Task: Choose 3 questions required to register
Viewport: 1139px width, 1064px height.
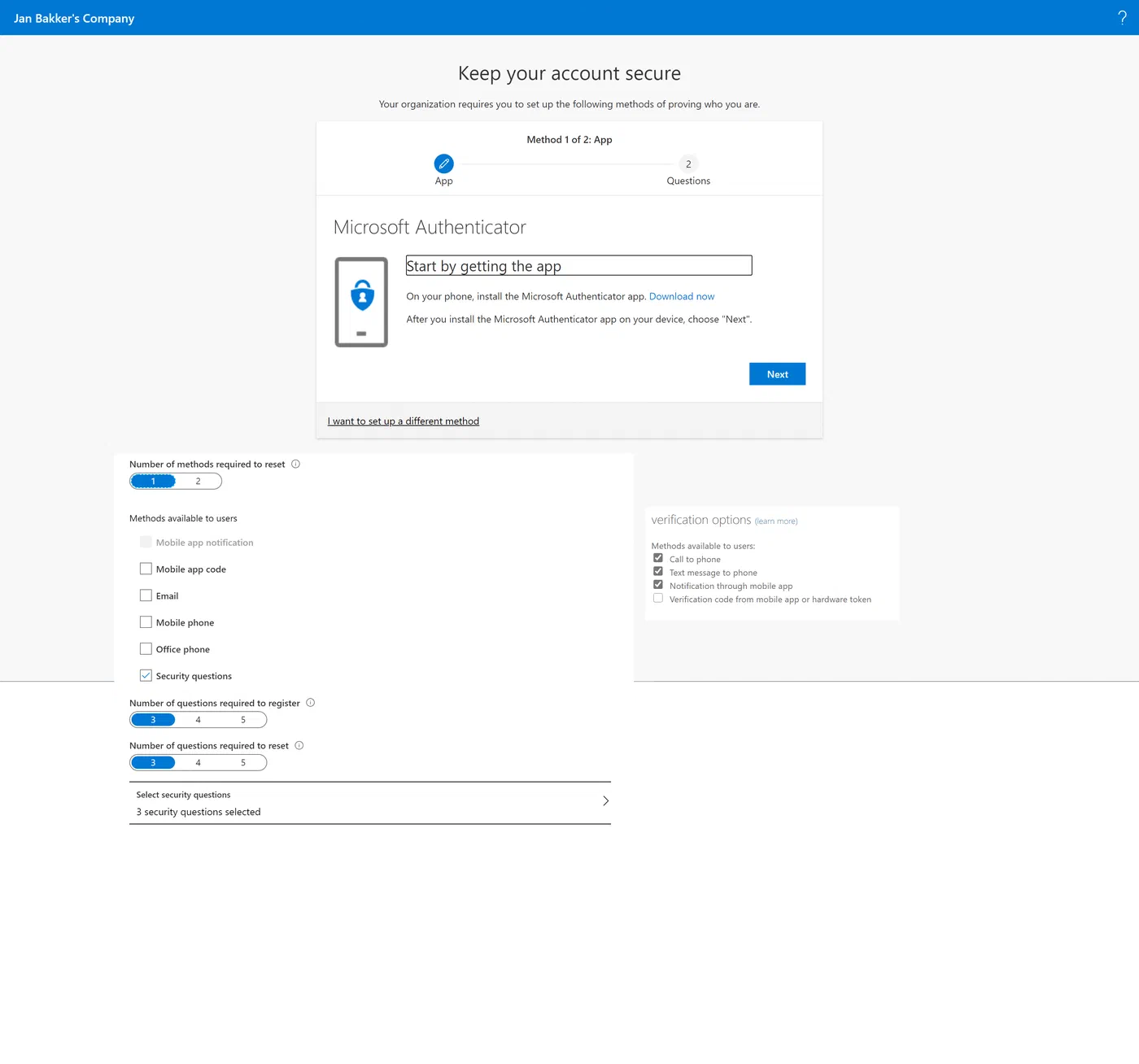Action: (x=153, y=720)
